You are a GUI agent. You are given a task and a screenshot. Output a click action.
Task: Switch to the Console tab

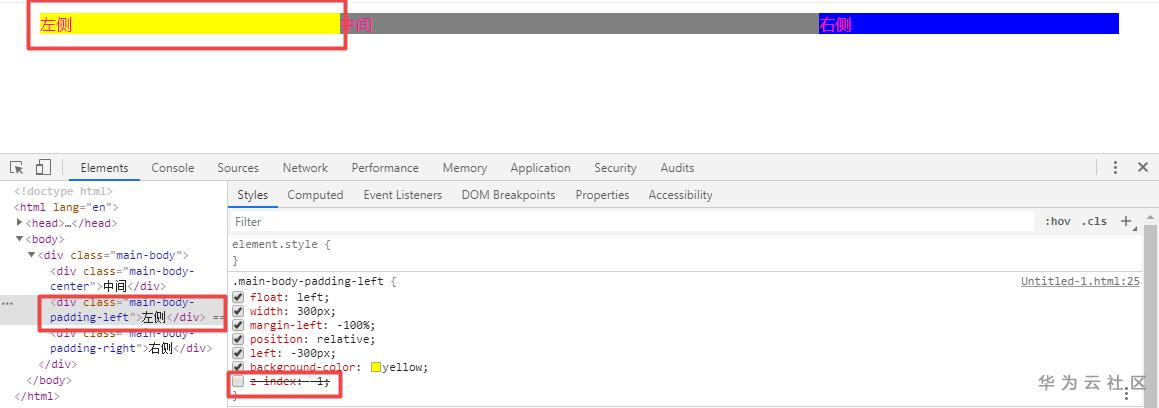172,168
